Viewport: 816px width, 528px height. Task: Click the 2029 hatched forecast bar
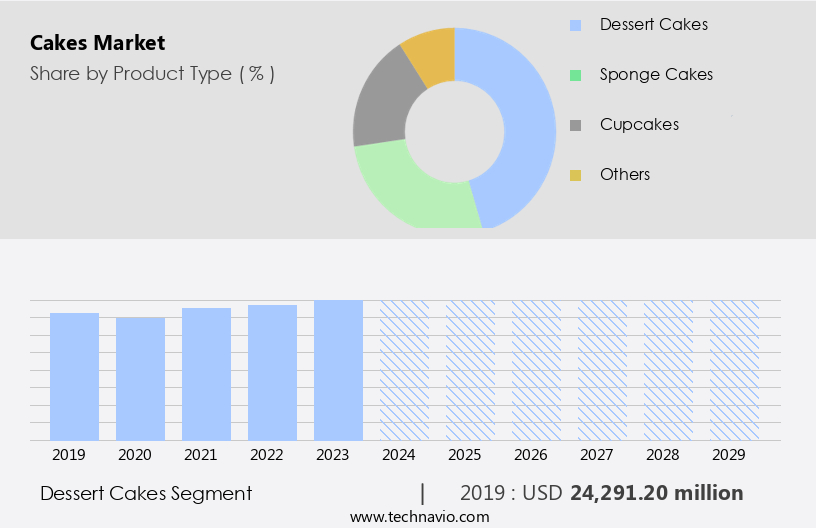click(734, 370)
